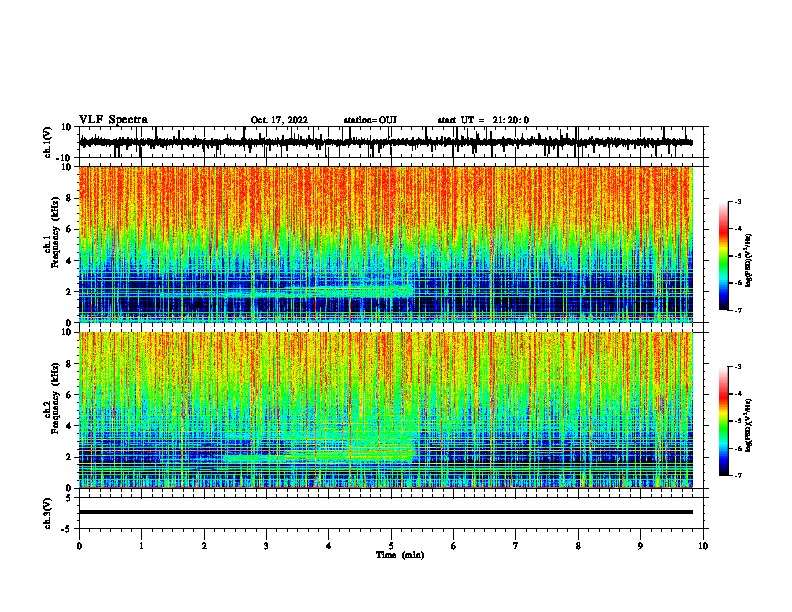Screen dimensions: 792x612
Task: Click the "-3" label on ch.1 color bar
Action: click(x=738, y=201)
